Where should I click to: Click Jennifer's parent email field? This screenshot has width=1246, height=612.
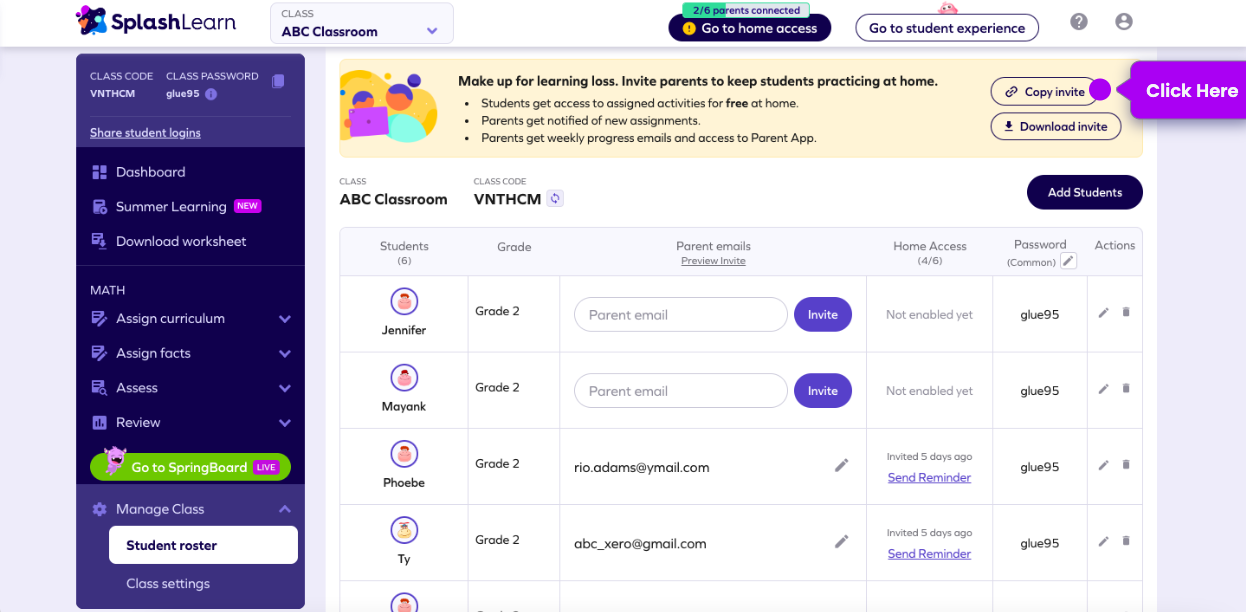tap(680, 315)
